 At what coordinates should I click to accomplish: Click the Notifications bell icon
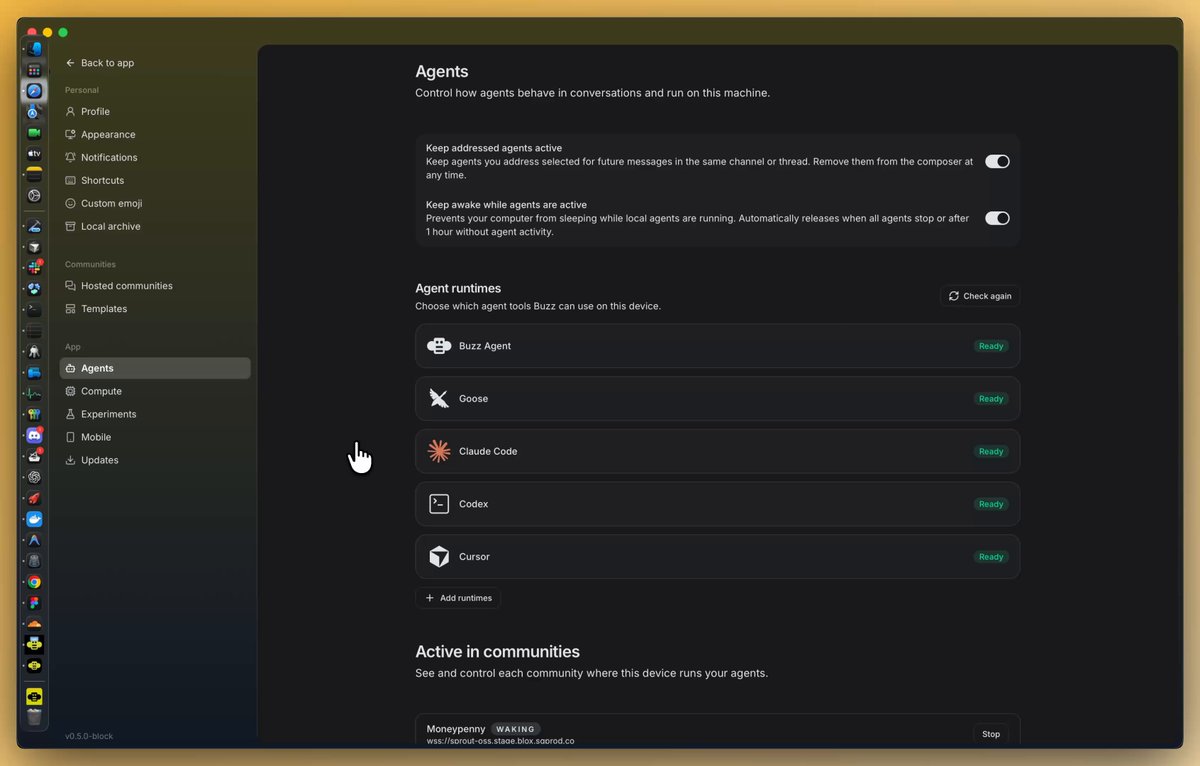70,158
